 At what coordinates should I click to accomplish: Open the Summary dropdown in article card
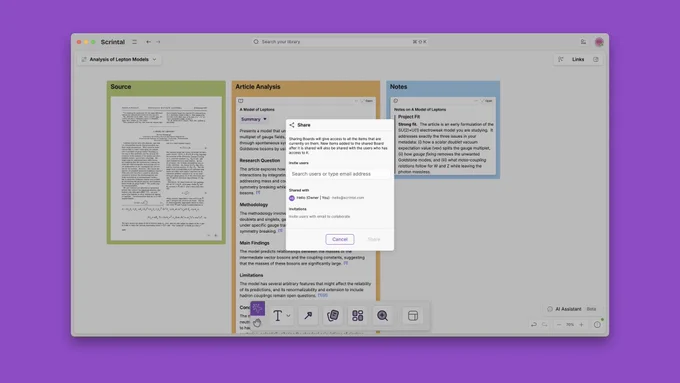254,119
